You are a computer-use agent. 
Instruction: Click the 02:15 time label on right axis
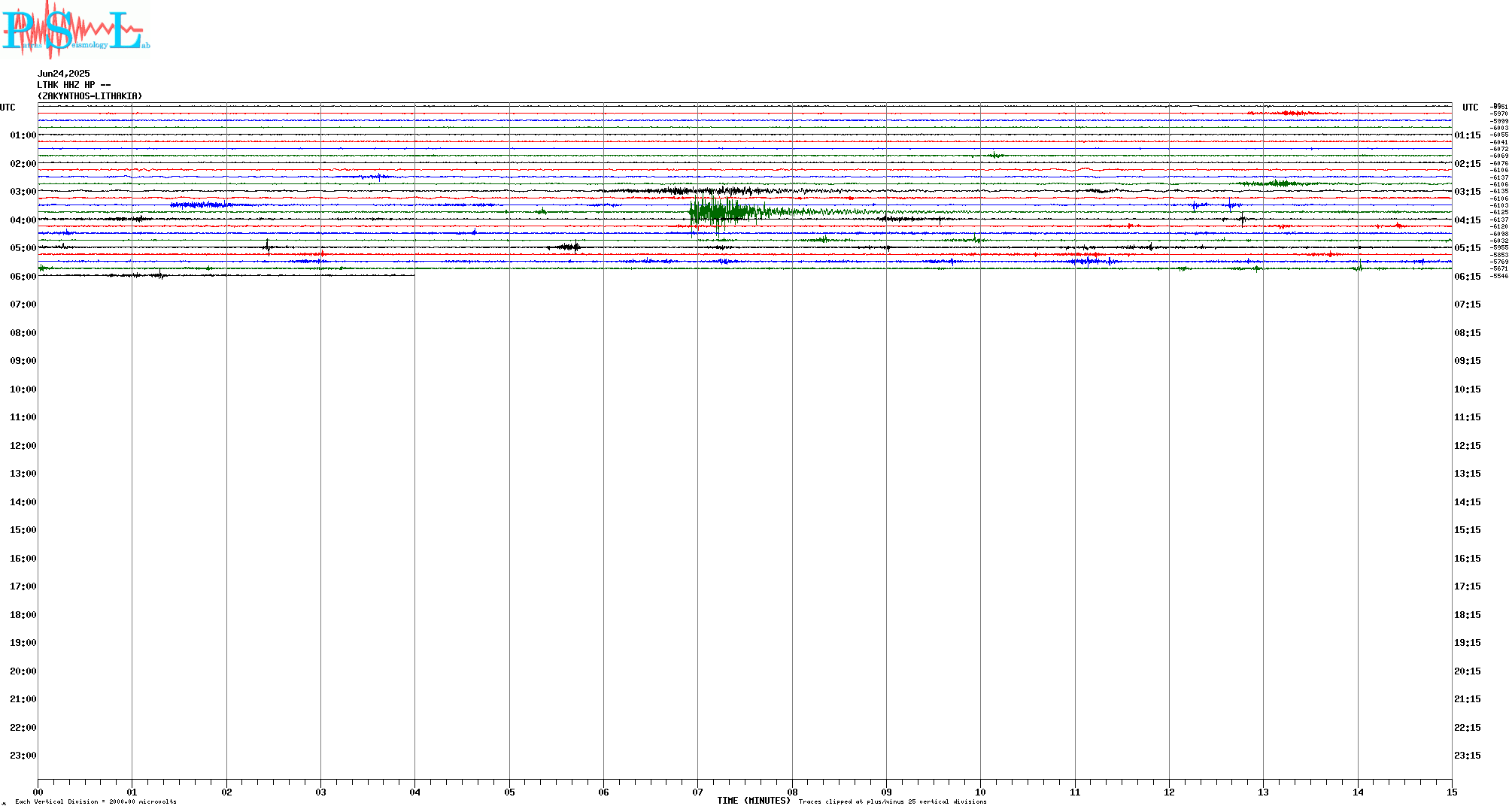(x=1468, y=164)
